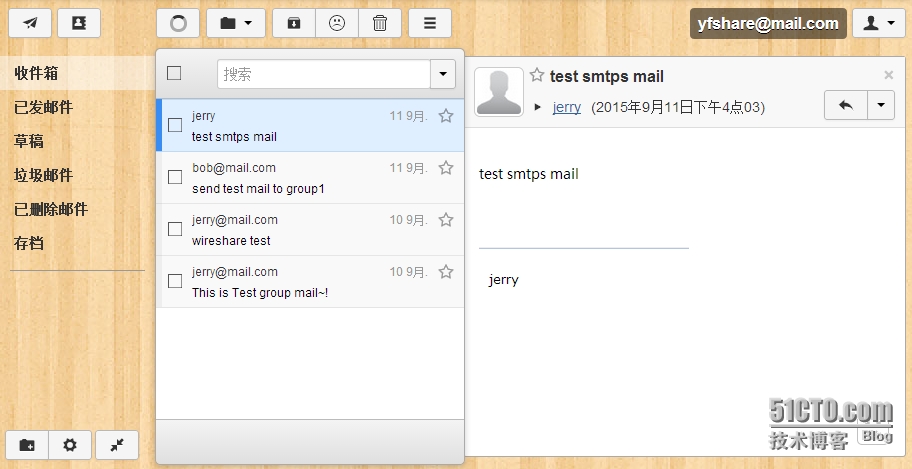Click the jerry sender link
The image size is (912, 469).
pyautogui.click(x=567, y=107)
